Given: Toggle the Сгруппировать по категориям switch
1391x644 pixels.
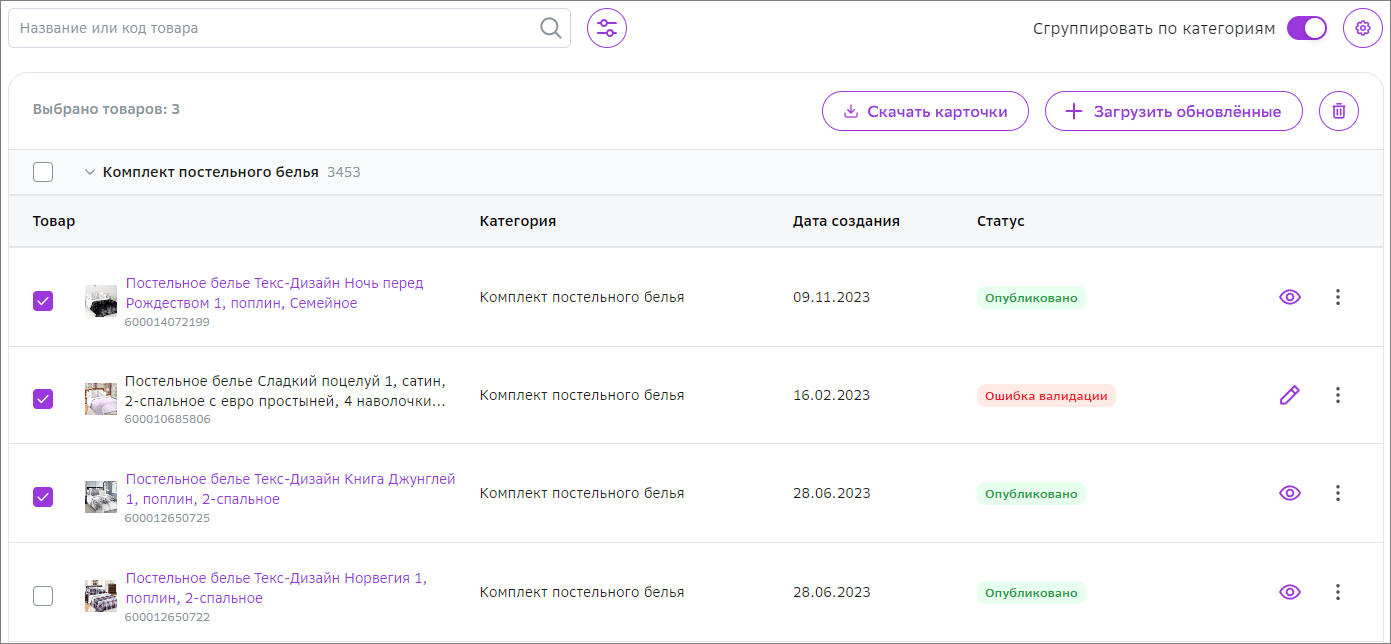Looking at the screenshot, I should tap(1306, 28).
